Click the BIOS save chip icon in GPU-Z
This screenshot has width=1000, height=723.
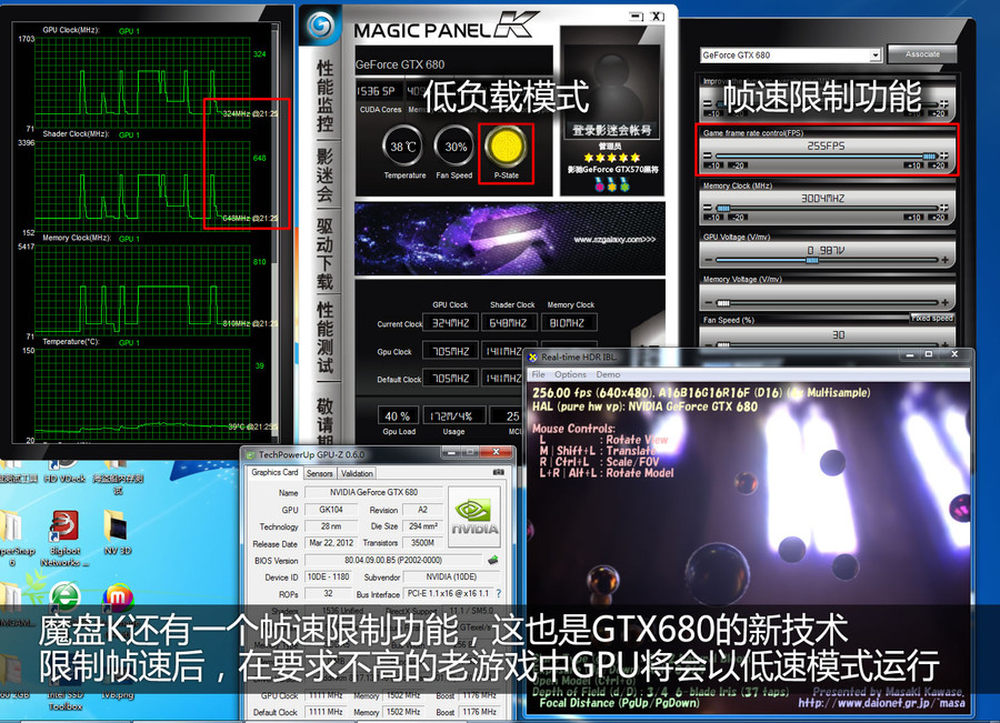(x=493, y=560)
